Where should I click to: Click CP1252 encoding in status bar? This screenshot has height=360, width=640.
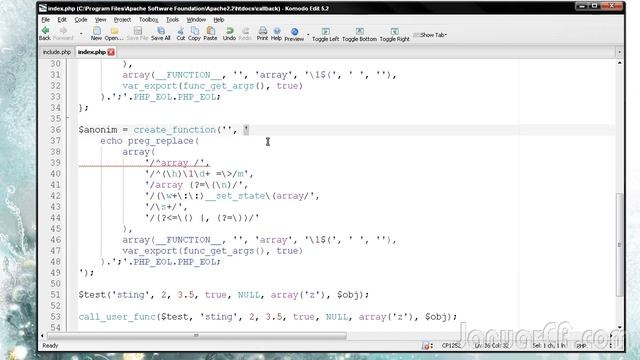click(451, 346)
